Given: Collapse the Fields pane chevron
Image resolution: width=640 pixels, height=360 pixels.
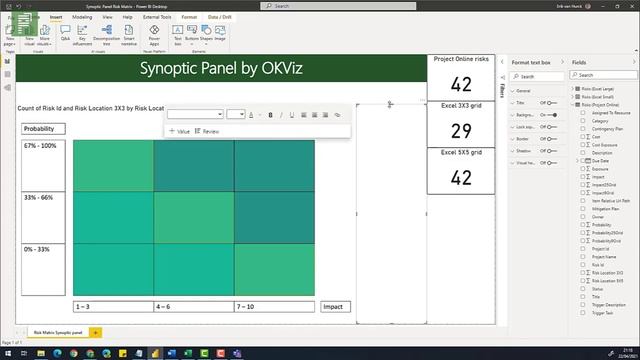Looking at the screenshot, I should pyautogui.click(x=634, y=62).
